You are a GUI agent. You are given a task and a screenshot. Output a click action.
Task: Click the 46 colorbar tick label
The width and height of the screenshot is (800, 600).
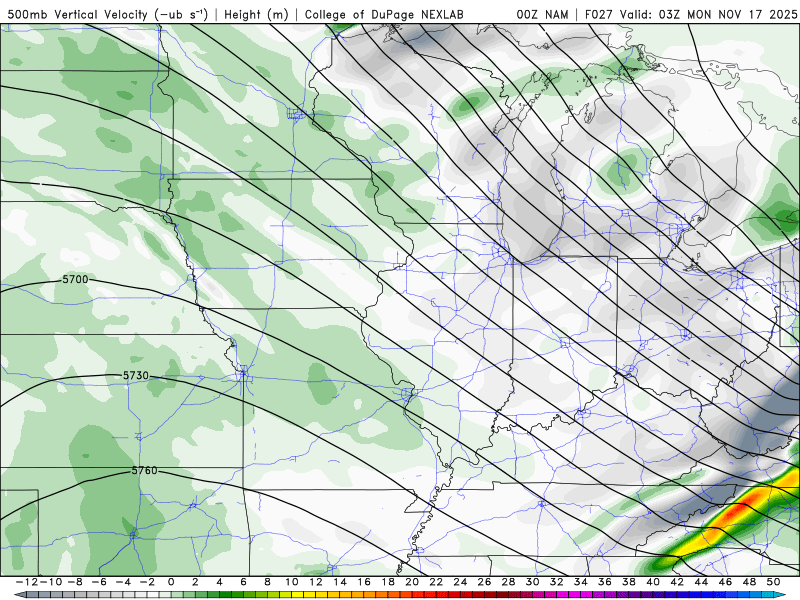tap(725, 582)
